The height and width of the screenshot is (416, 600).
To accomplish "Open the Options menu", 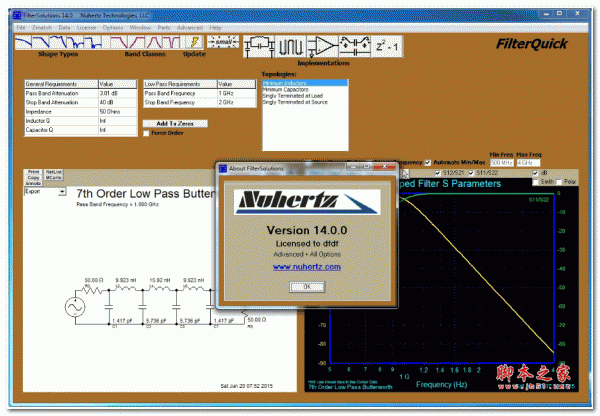I will [113, 27].
